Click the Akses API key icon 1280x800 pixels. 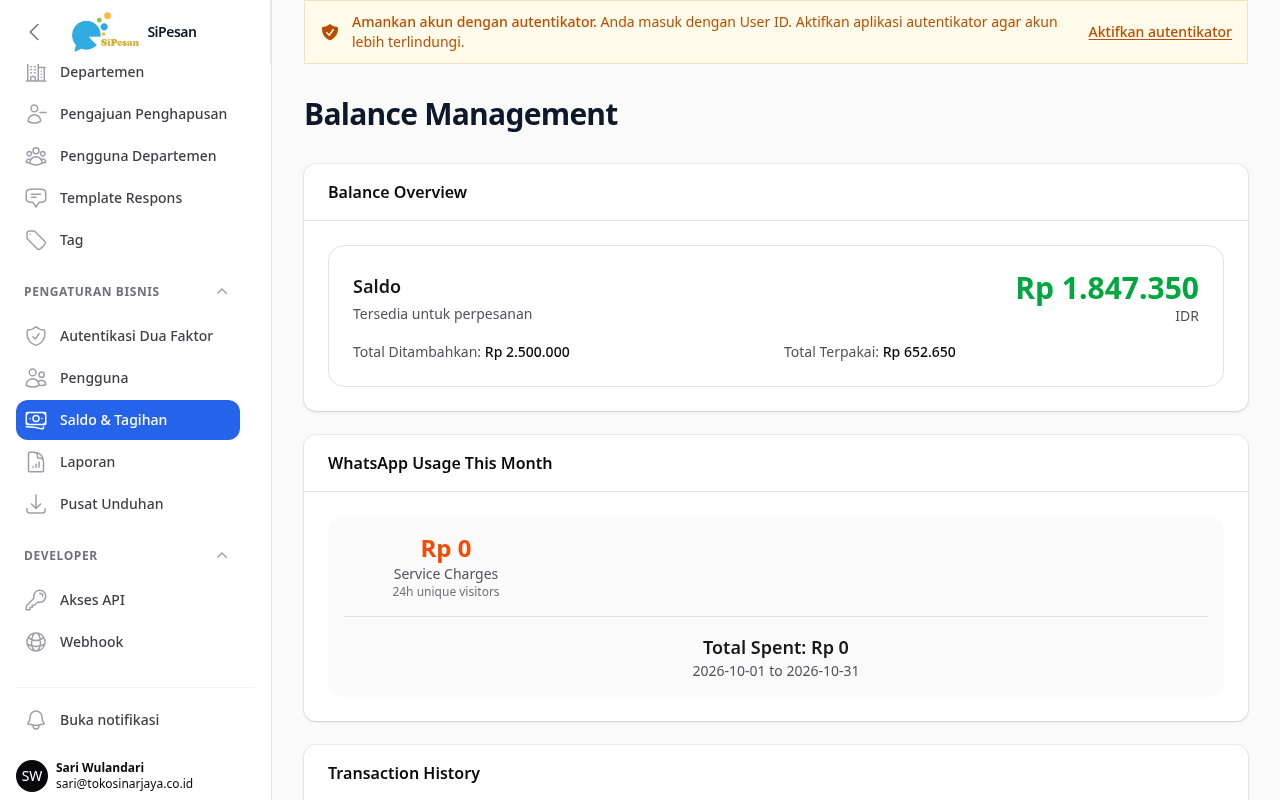coord(36,600)
